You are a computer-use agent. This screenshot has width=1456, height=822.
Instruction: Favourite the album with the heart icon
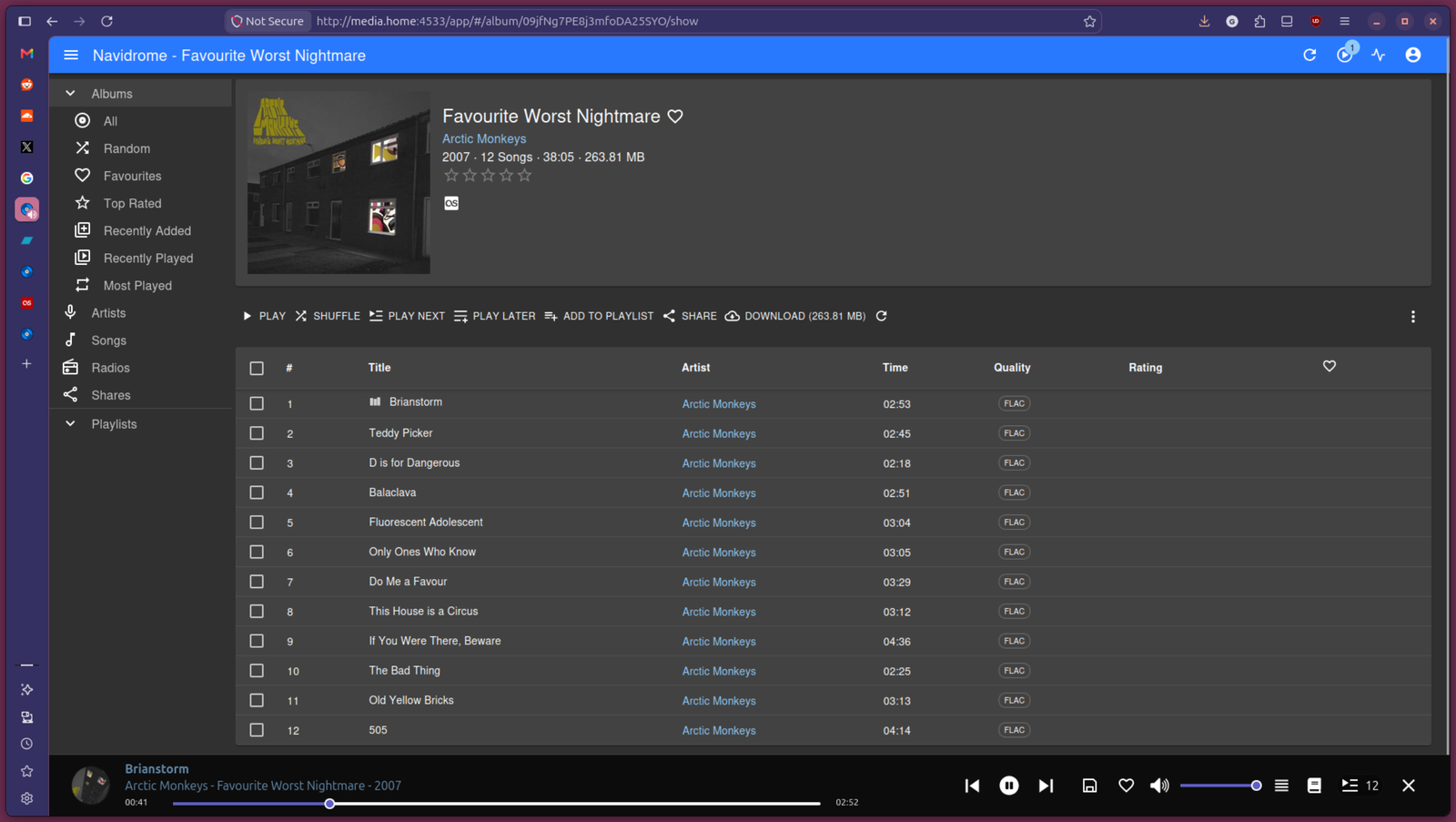675,117
